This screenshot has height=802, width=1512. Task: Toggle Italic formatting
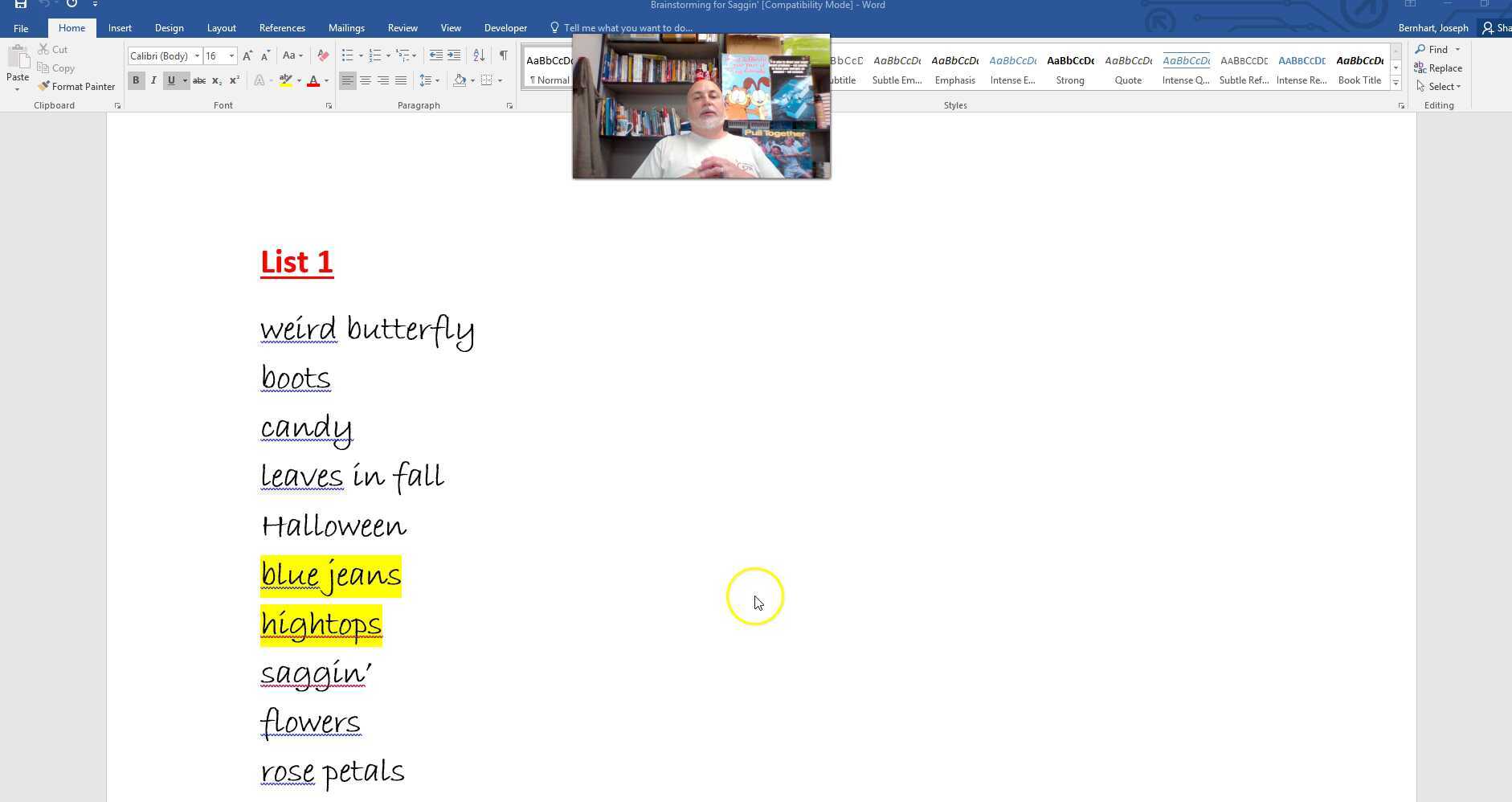[153, 80]
